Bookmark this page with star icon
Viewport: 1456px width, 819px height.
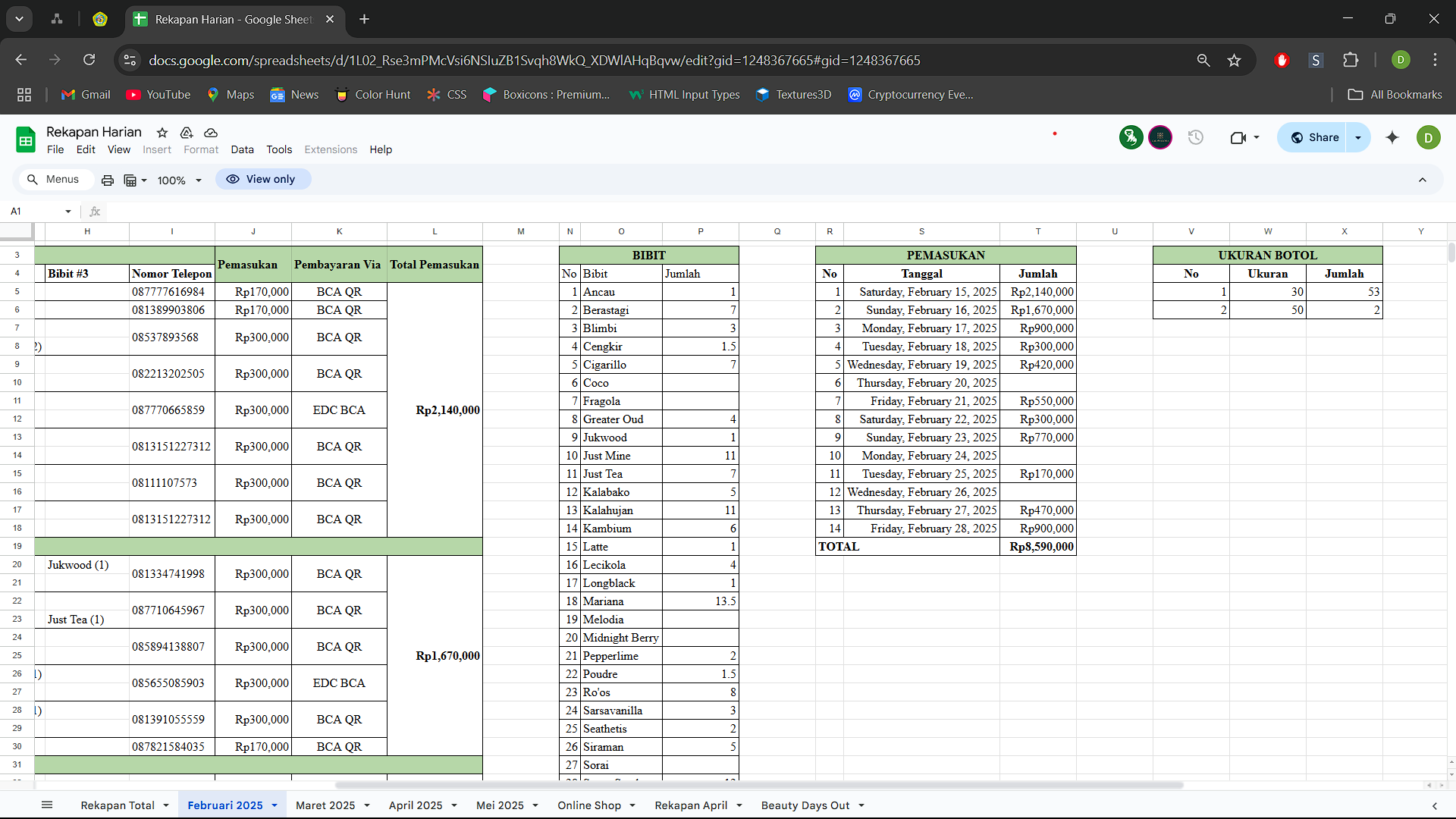1235,60
